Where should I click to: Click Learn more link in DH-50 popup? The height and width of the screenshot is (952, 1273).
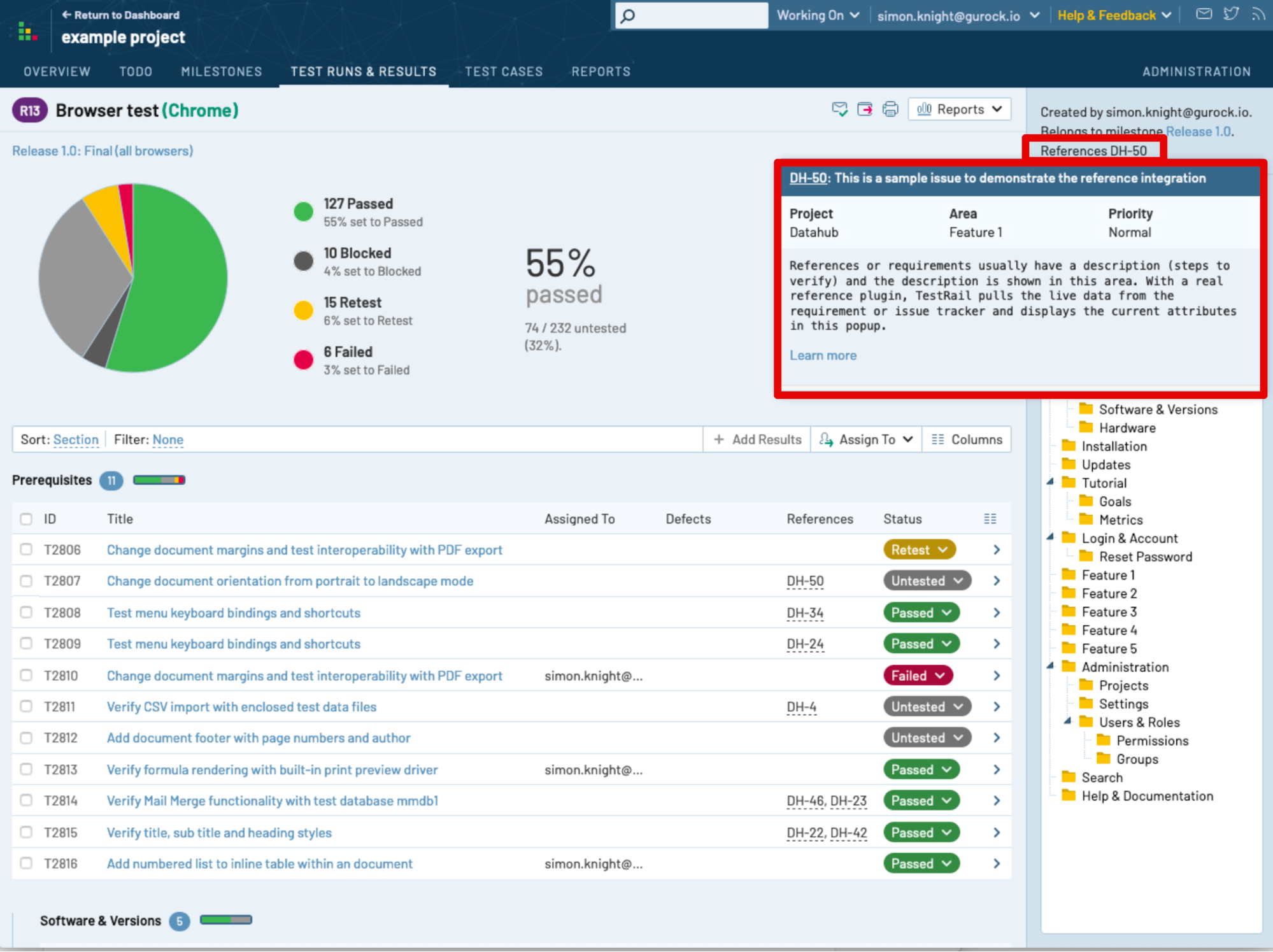pos(822,355)
